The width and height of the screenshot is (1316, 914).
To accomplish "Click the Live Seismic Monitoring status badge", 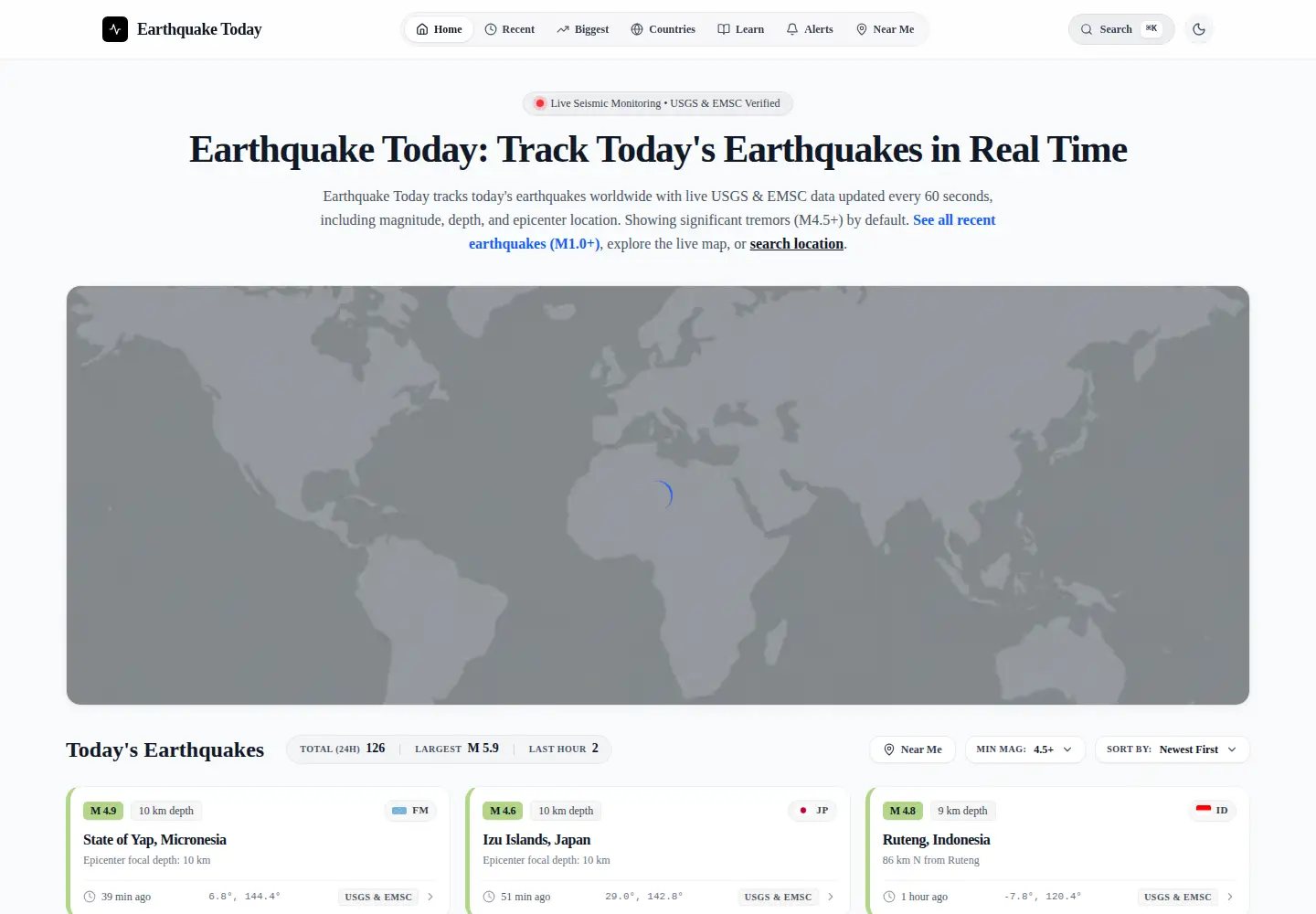I will pyautogui.click(x=658, y=103).
